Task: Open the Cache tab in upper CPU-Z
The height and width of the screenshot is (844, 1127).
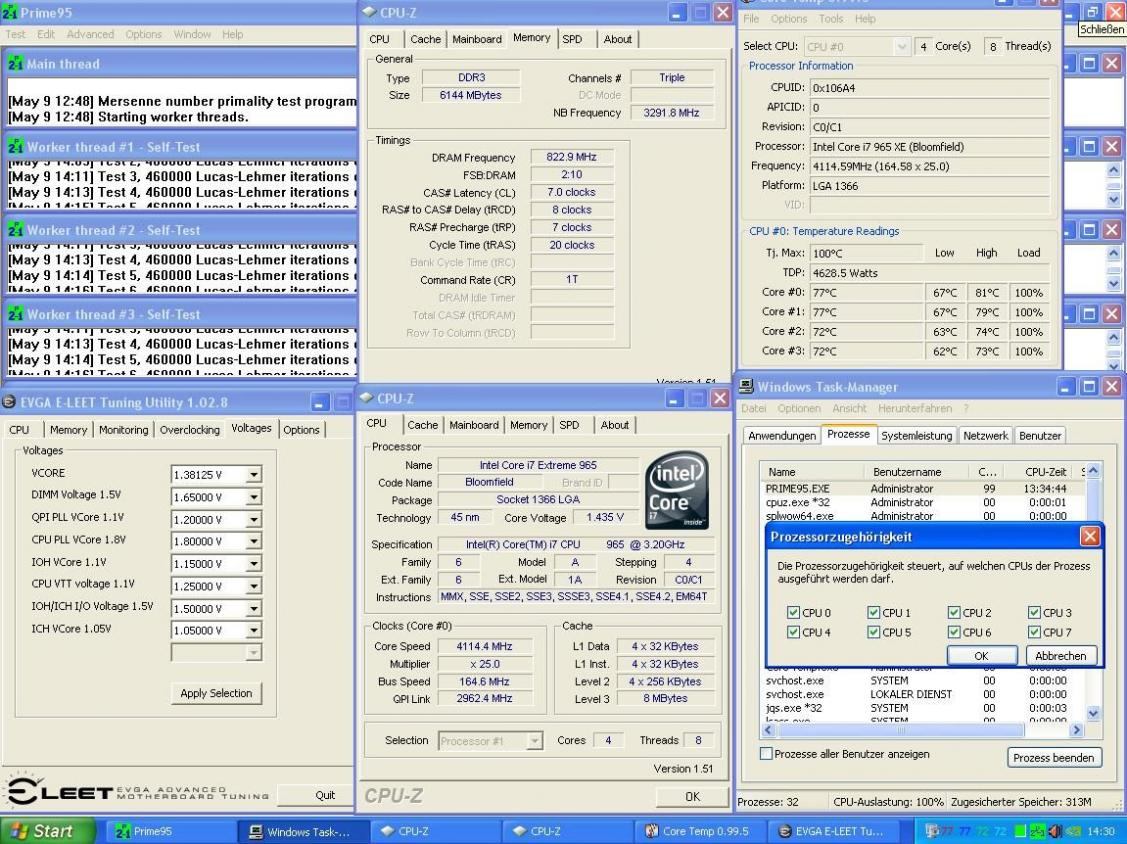Action: 426,39
